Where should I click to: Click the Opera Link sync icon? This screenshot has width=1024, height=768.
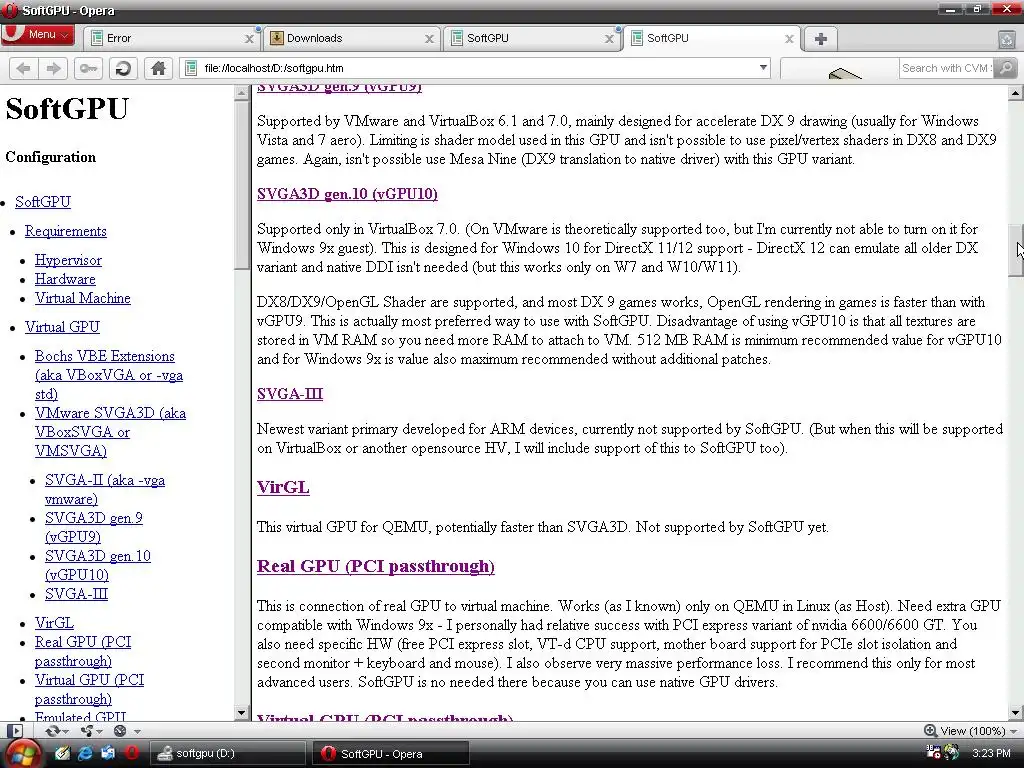pos(53,731)
